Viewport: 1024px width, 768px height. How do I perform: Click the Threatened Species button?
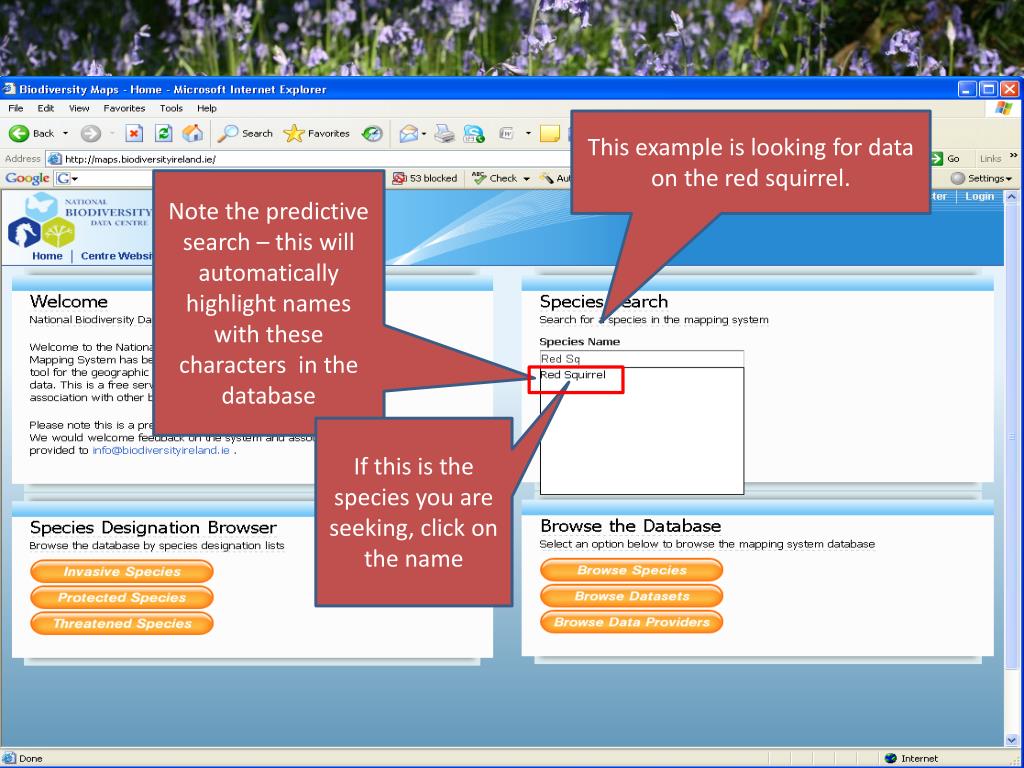pos(121,624)
